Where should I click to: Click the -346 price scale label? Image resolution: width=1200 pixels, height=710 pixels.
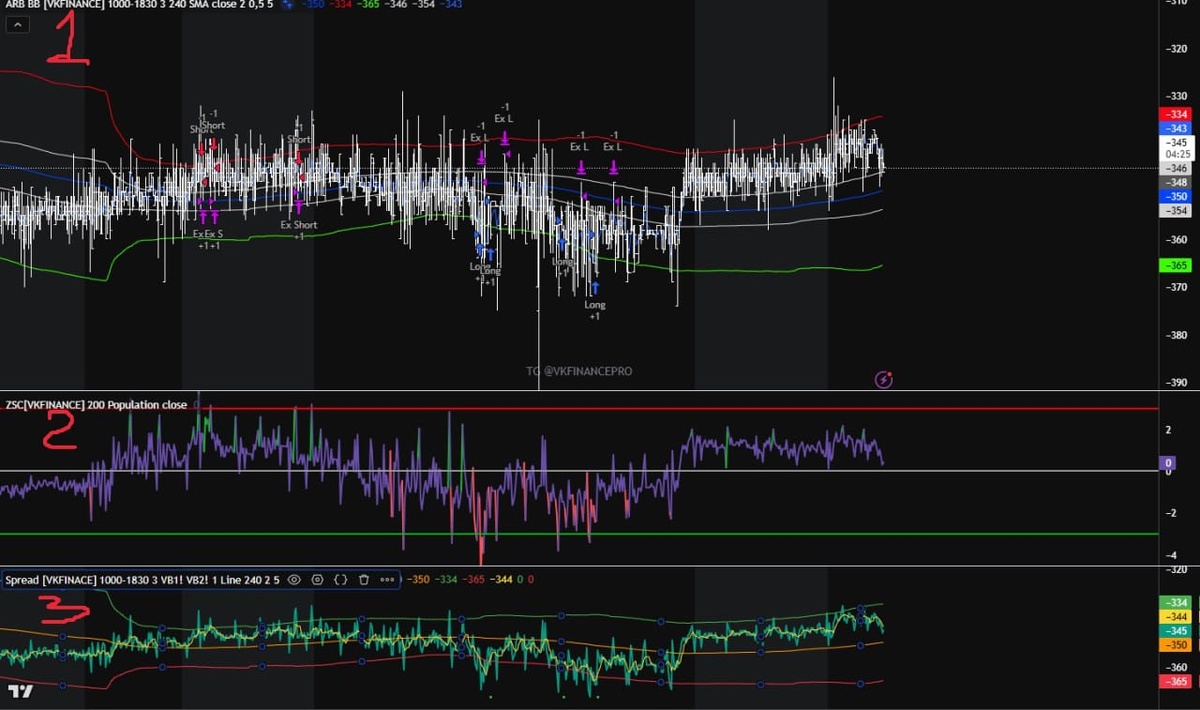1175,169
